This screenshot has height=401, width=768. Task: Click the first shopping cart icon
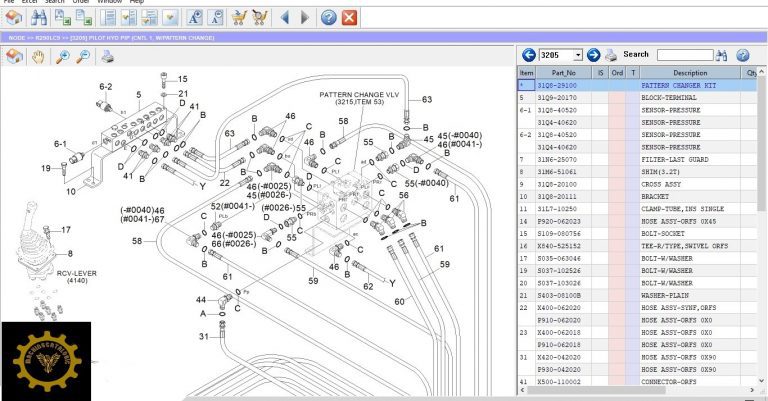tap(238, 17)
